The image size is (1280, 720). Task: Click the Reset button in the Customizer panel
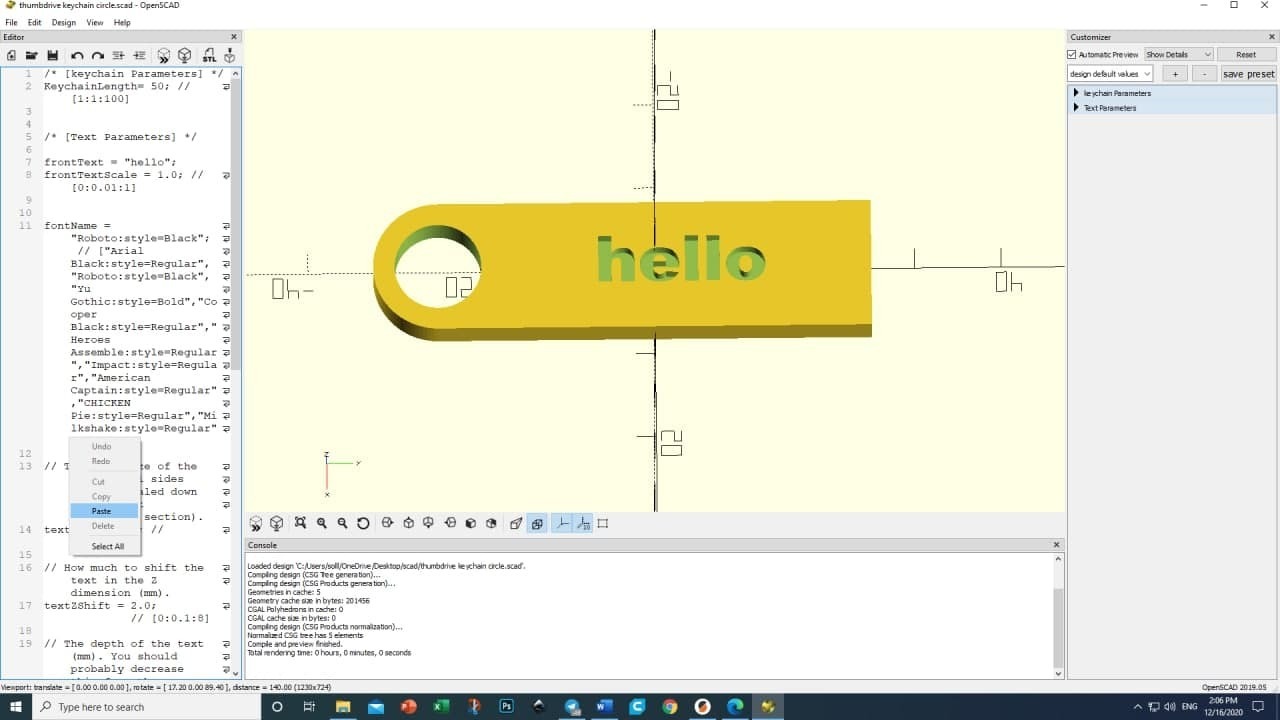(x=1247, y=54)
